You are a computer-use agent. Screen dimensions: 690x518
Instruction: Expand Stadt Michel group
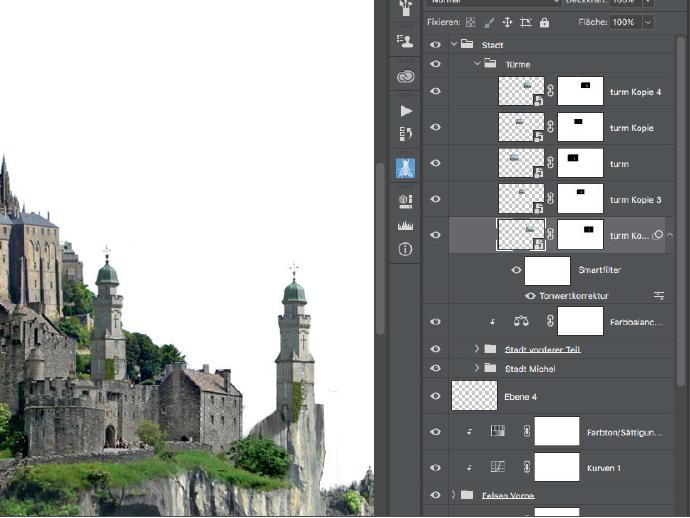click(x=477, y=367)
